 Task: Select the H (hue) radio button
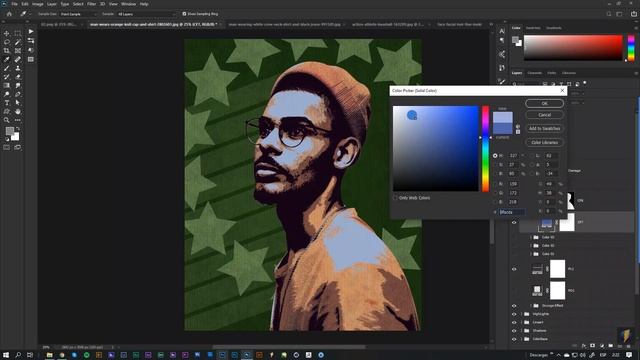(x=495, y=156)
